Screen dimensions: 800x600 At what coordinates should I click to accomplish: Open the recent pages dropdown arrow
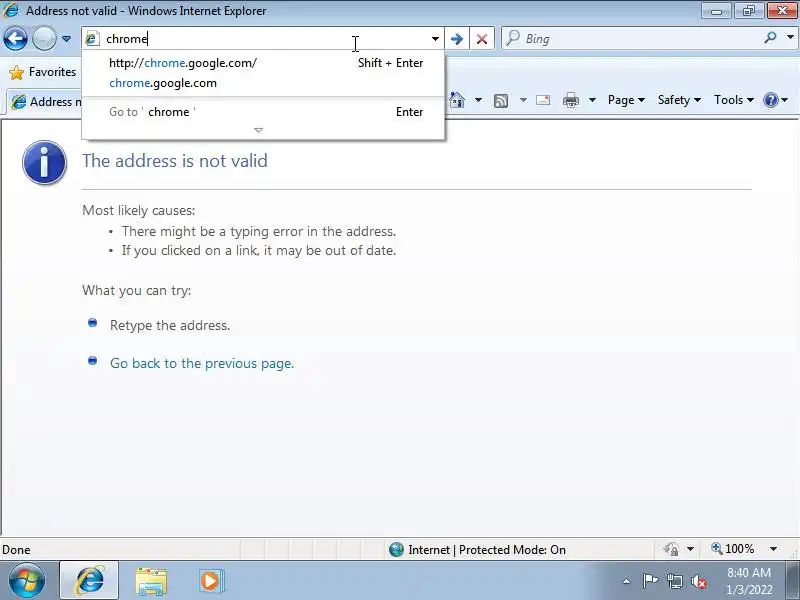[x=66, y=39]
